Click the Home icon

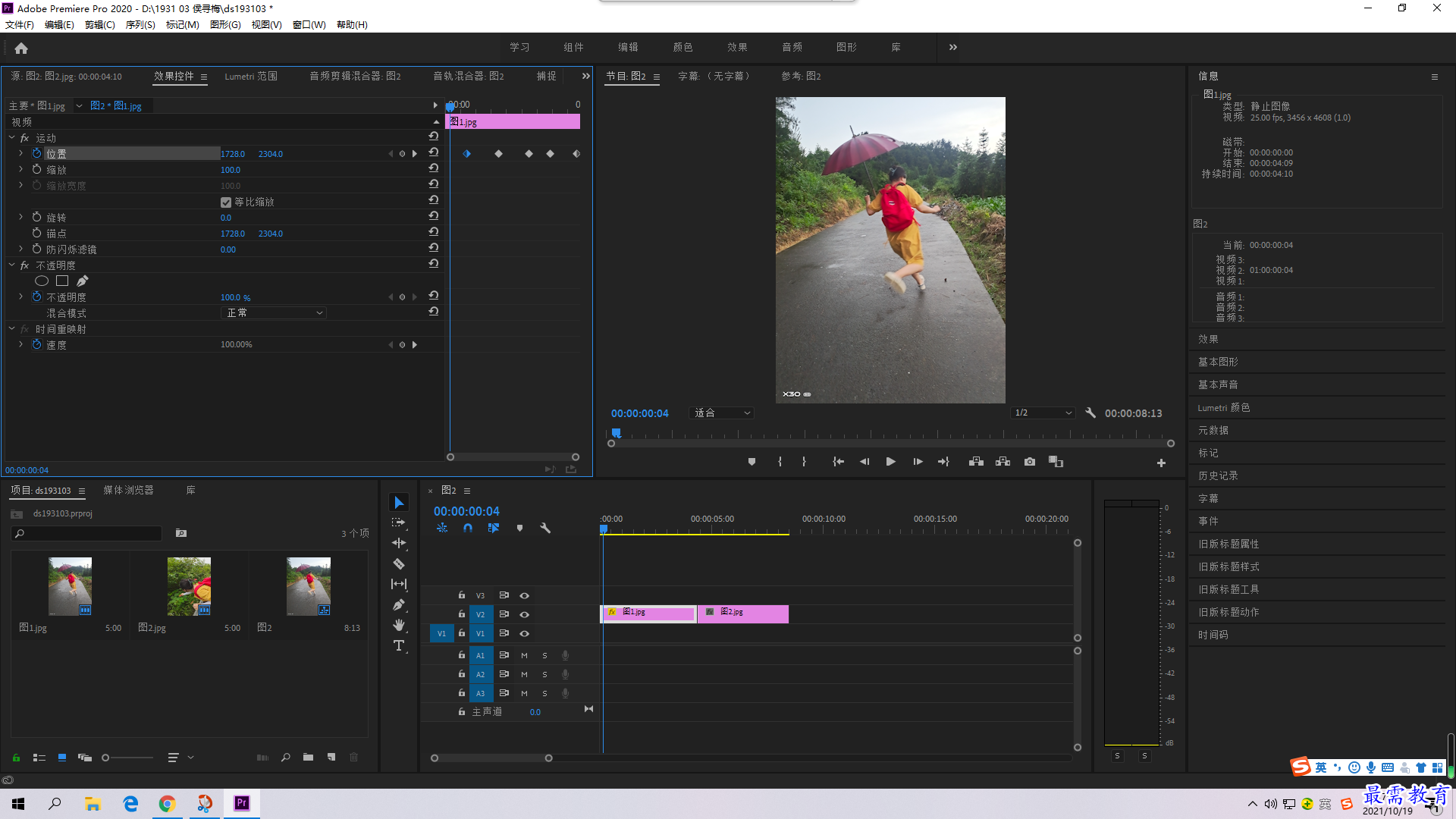(x=21, y=48)
